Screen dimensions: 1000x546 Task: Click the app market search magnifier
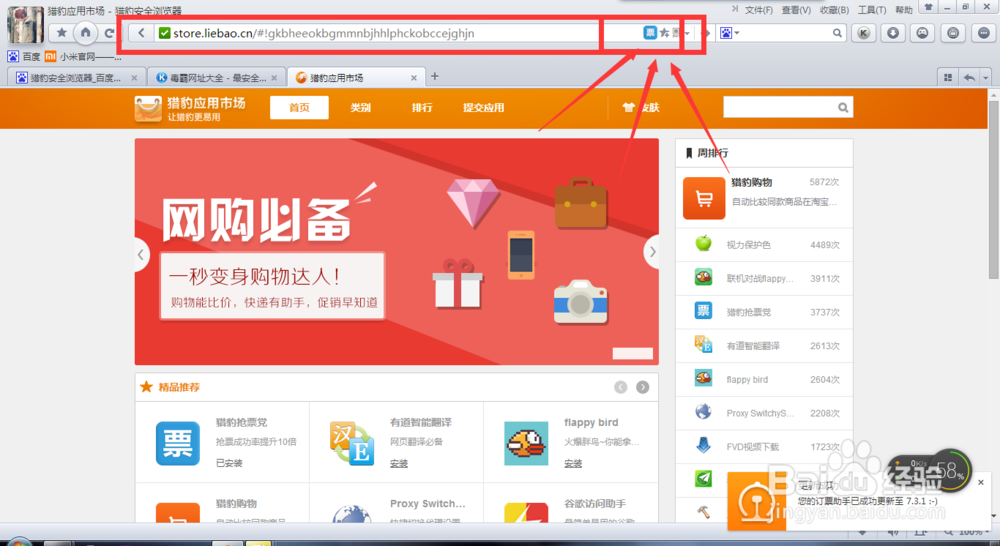tap(843, 107)
